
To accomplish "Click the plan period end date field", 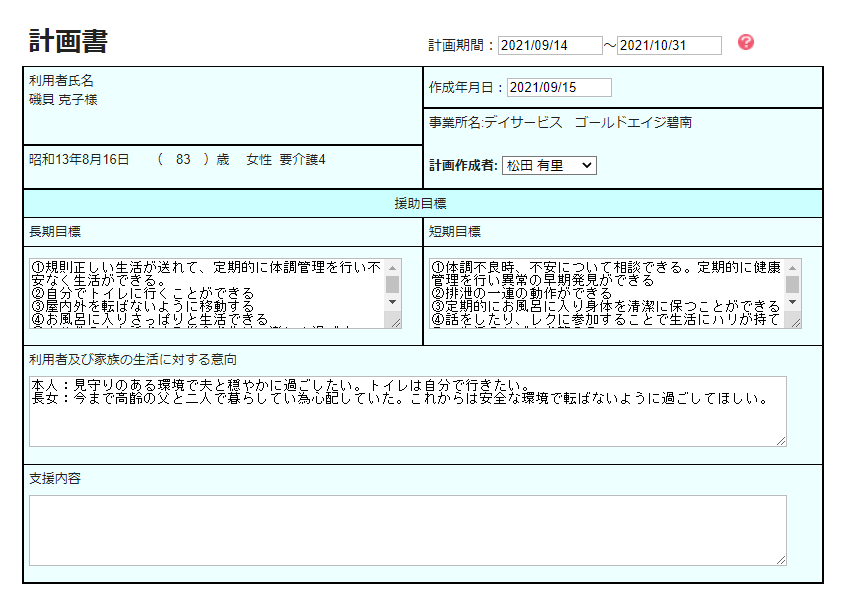I will [669, 46].
